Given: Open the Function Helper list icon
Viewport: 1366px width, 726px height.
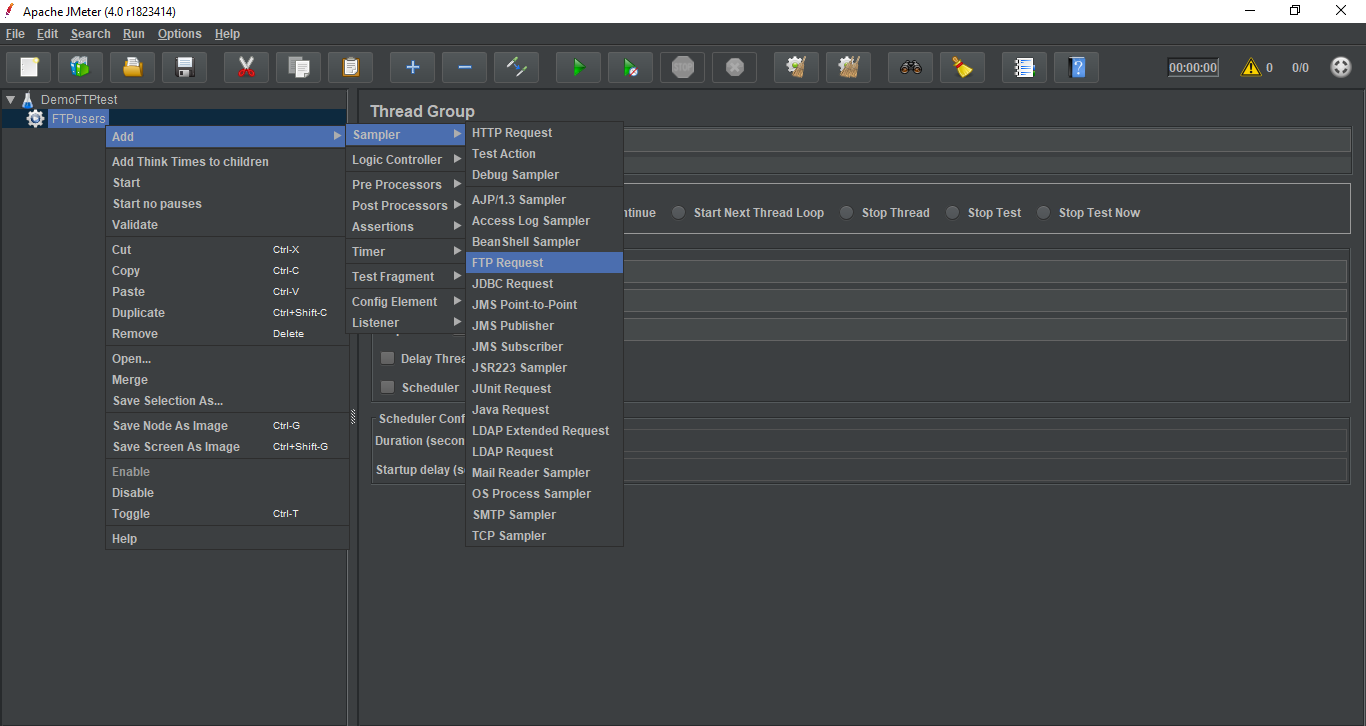Looking at the screenshot, I should click(1024, 68).
